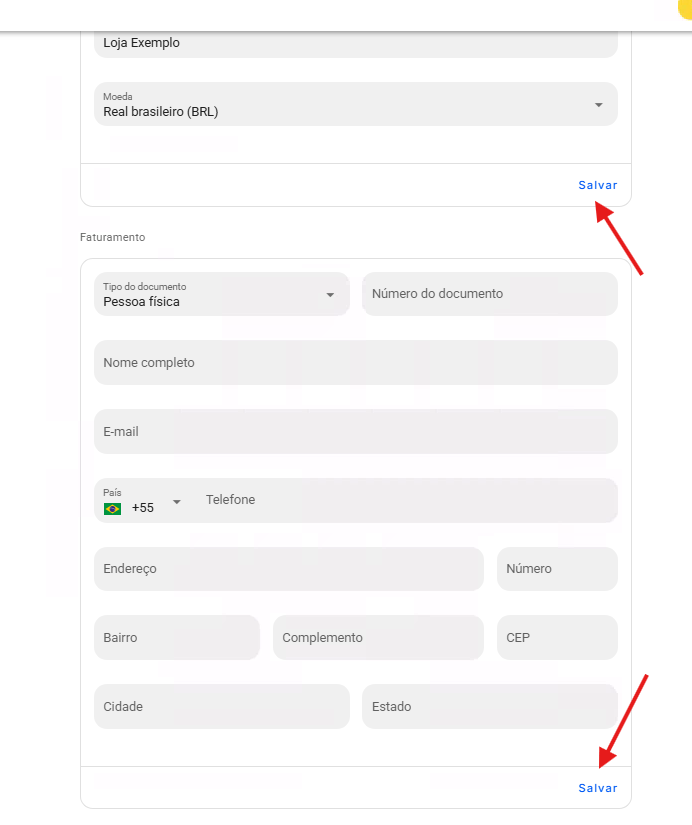Select the Bairro input field
This screenshot has width=692, height=825.
pos(177,638)
